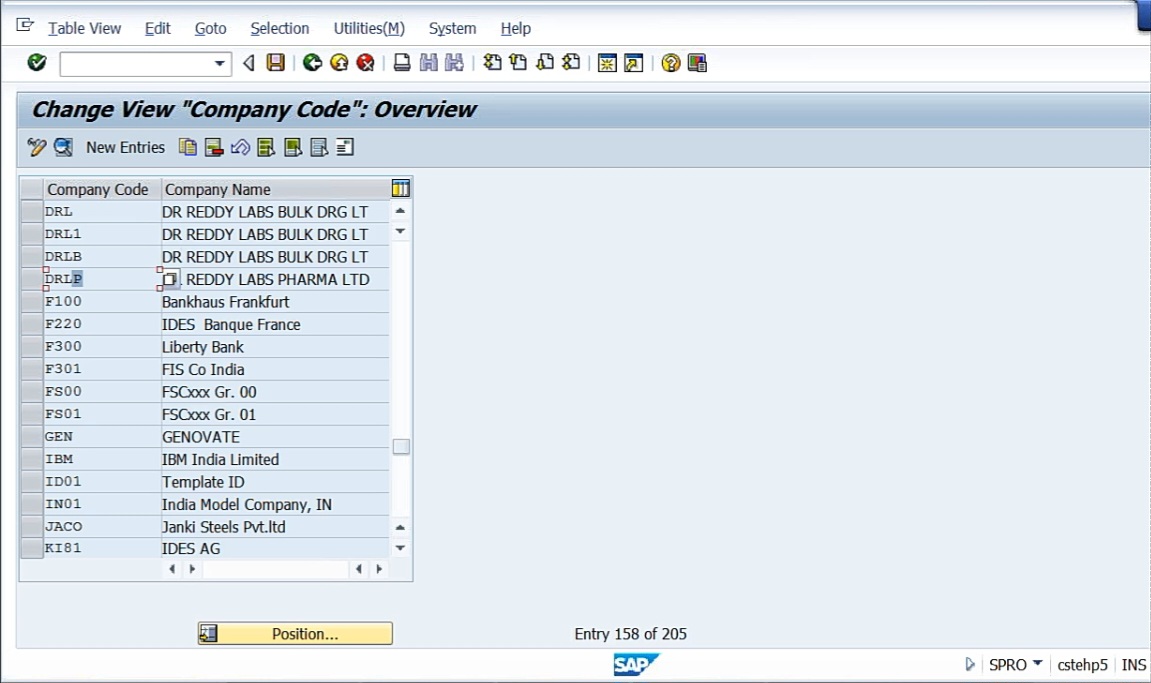Click the Company Name column header

[x=276, y=189]
